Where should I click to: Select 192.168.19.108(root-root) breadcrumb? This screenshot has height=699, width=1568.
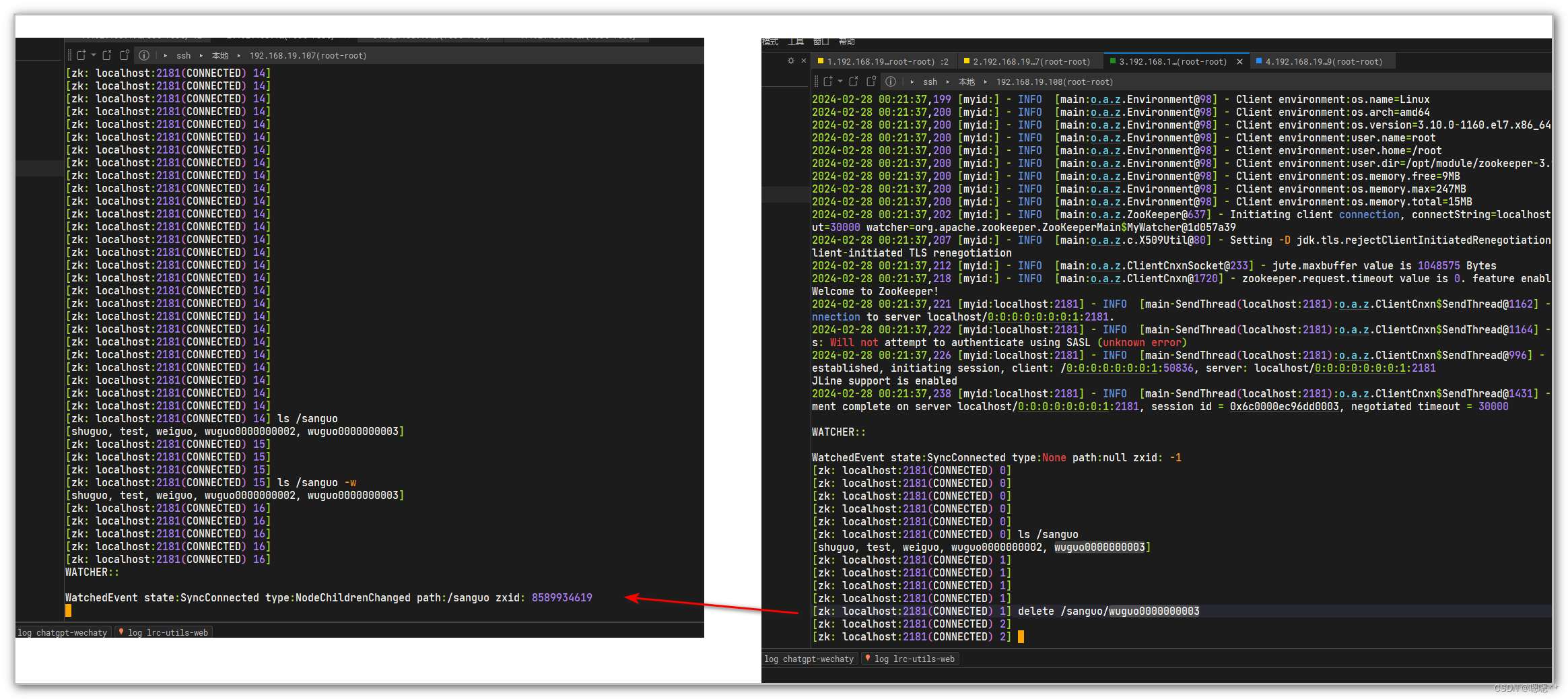pos(1054,82)
